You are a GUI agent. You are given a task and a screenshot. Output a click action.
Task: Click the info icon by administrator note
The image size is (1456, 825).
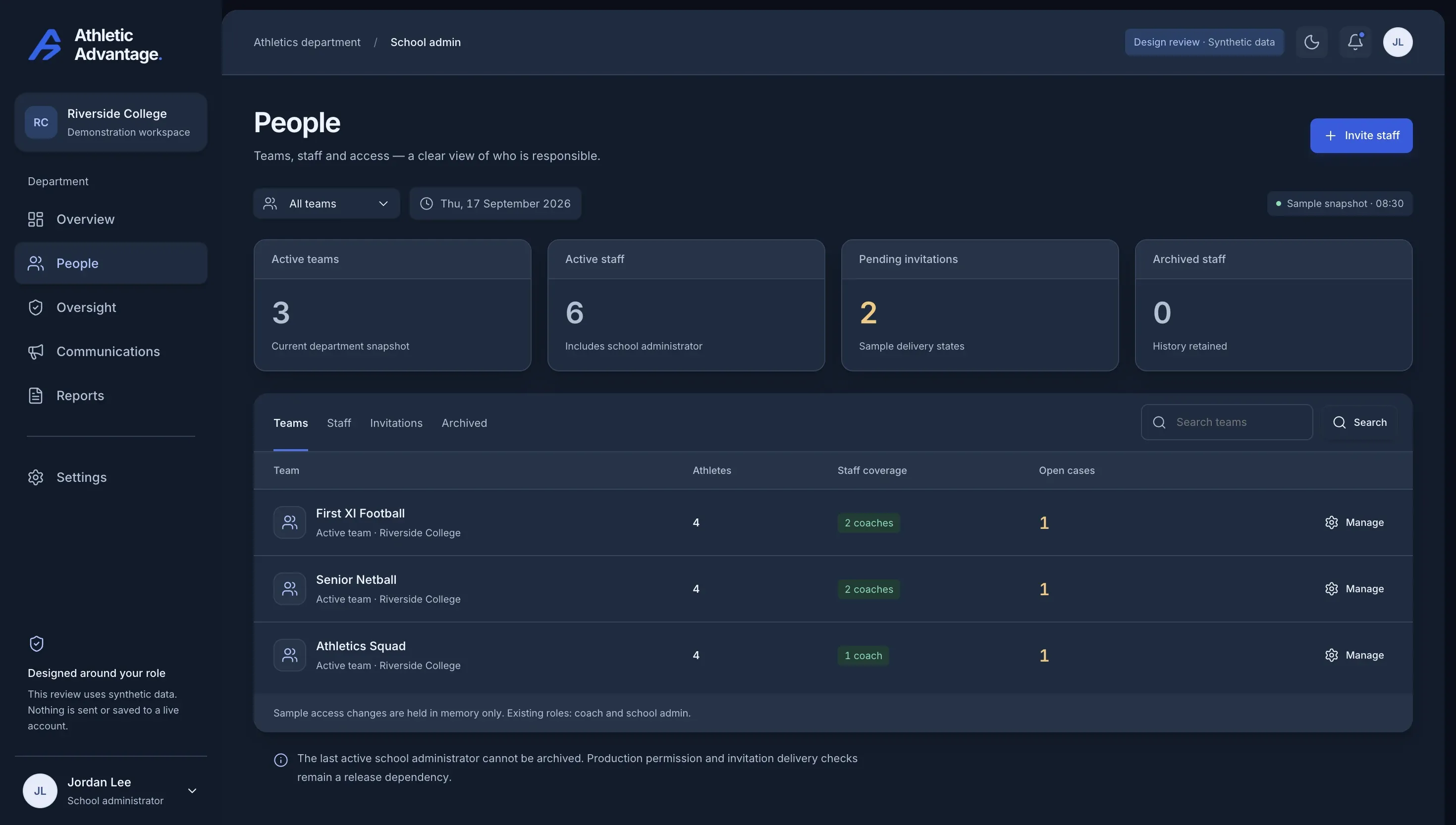coord(280,760)
